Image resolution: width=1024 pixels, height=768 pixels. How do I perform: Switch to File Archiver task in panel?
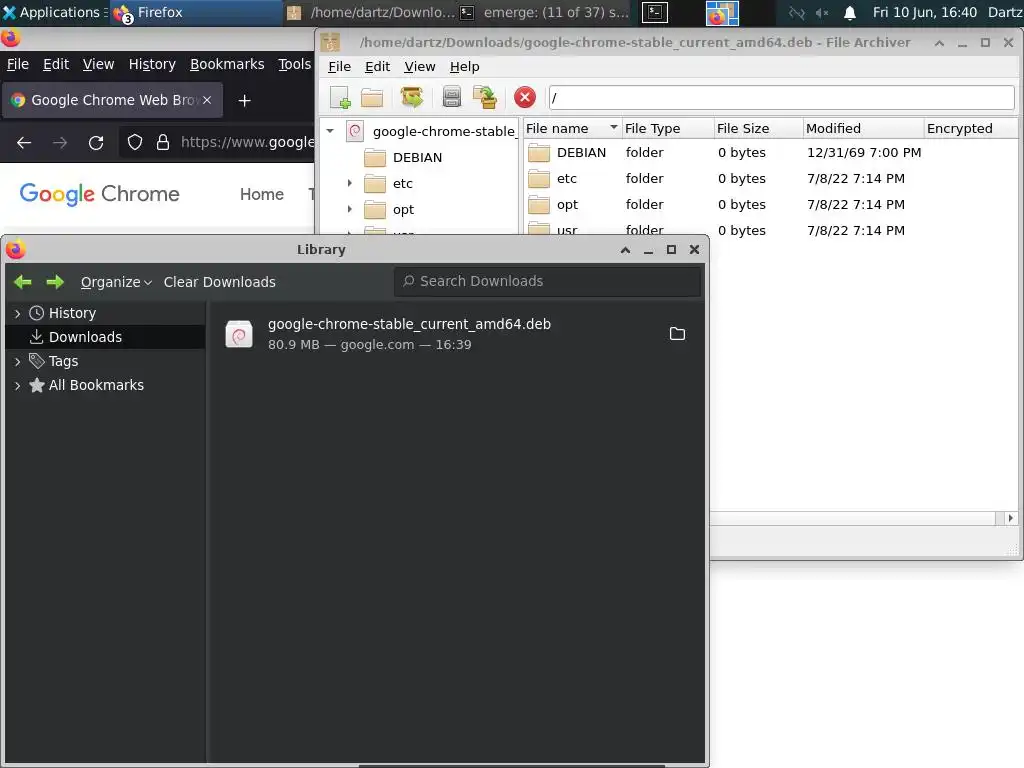[x=371, y=12]
